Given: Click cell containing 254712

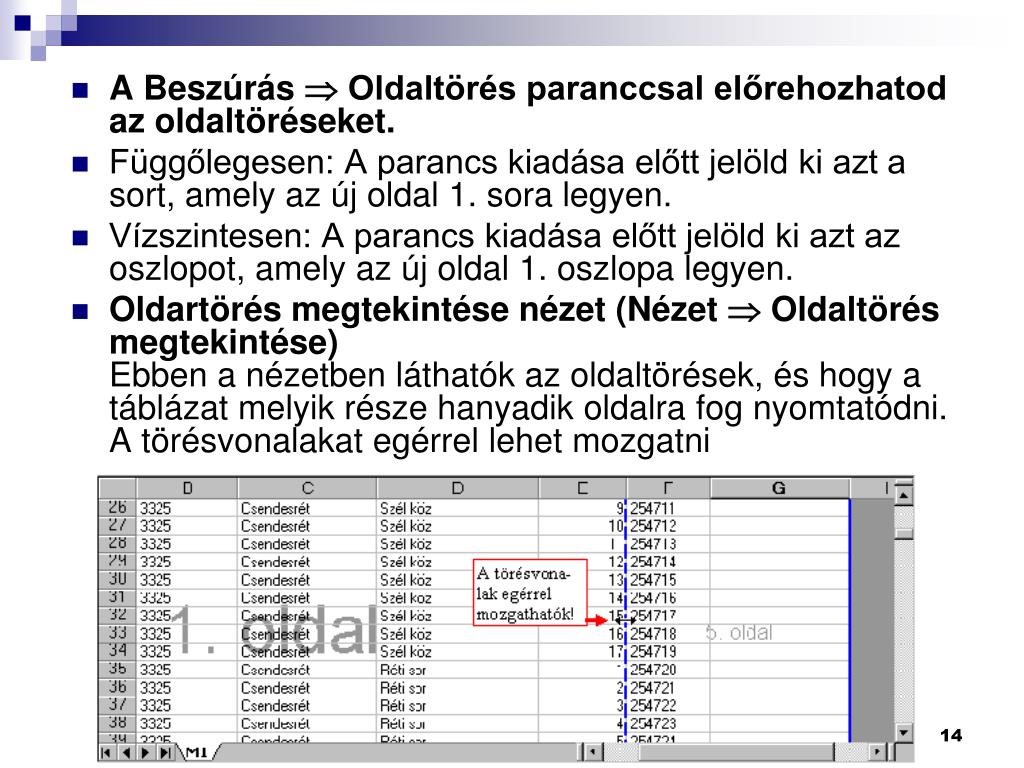Looking at the screenshot, I should click(668, 526).
